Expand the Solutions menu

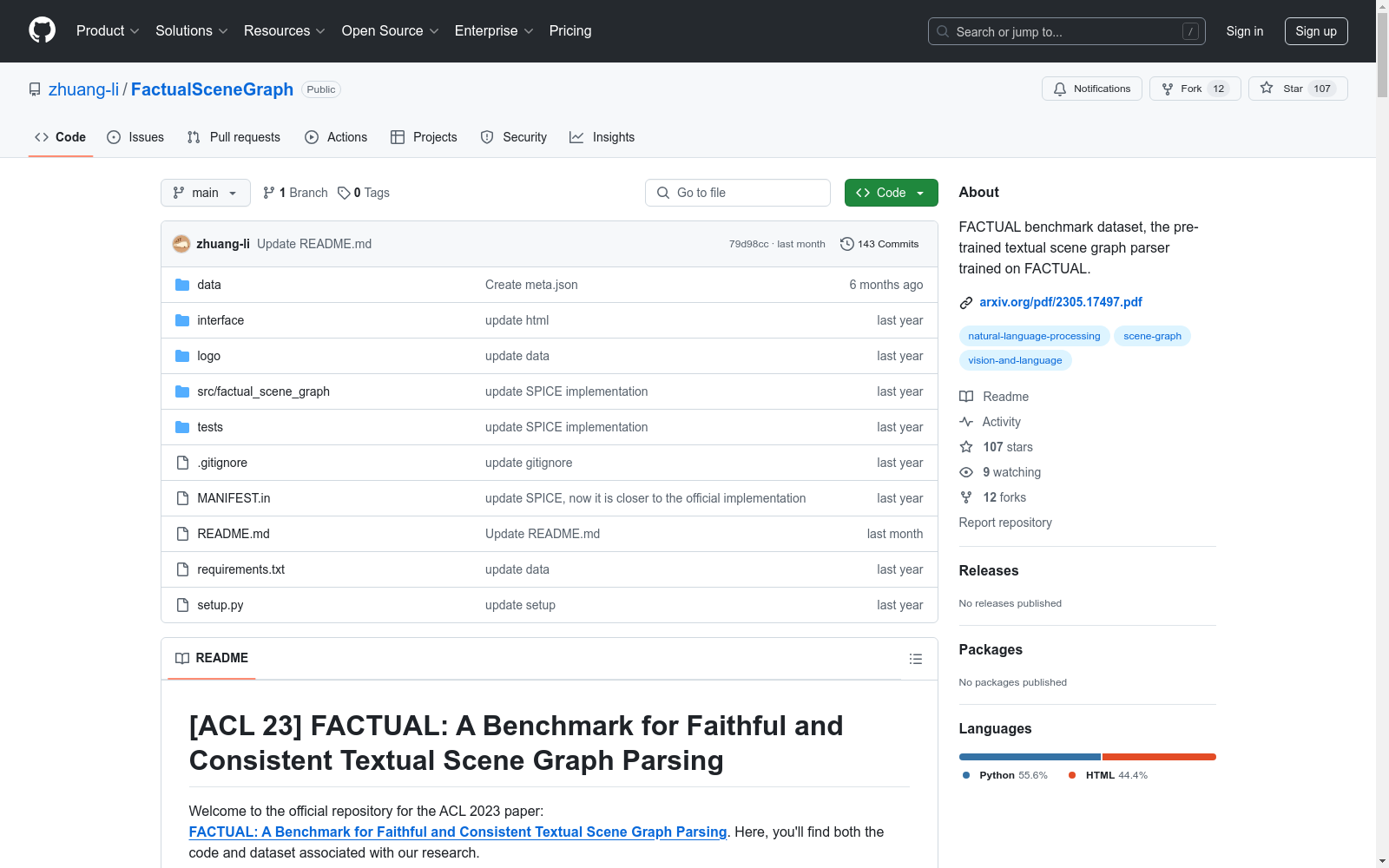click(x=191, y=31)
